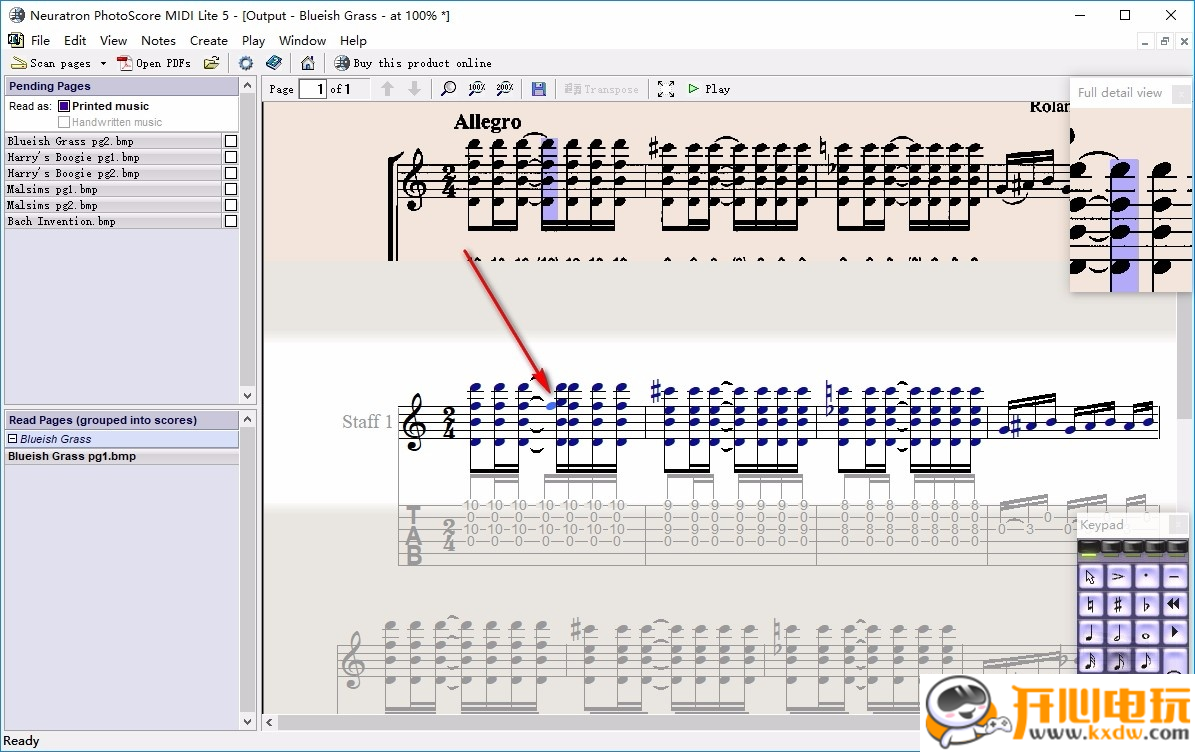
Task: Click the Page number input field
Action: click(x=314, y=89)
